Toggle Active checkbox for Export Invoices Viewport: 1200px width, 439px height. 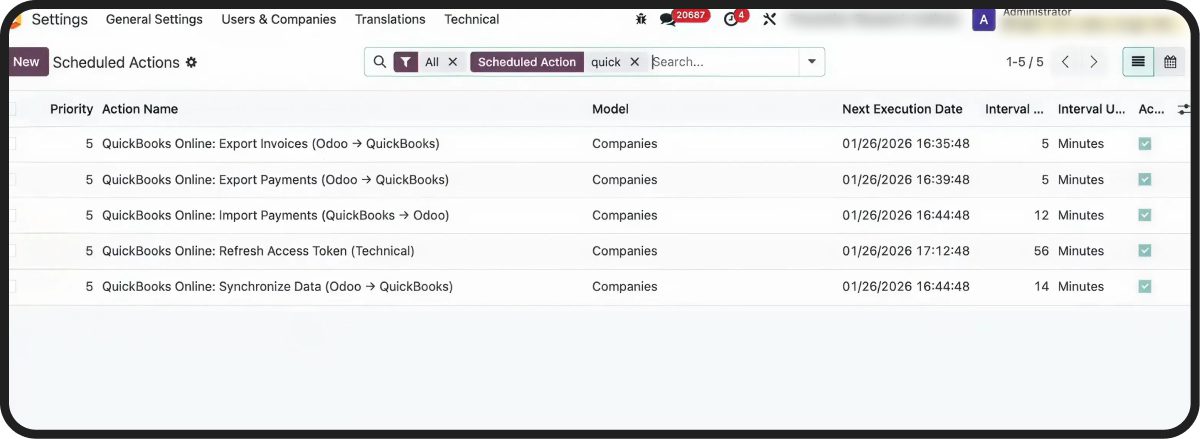(x=1145, y=144)
